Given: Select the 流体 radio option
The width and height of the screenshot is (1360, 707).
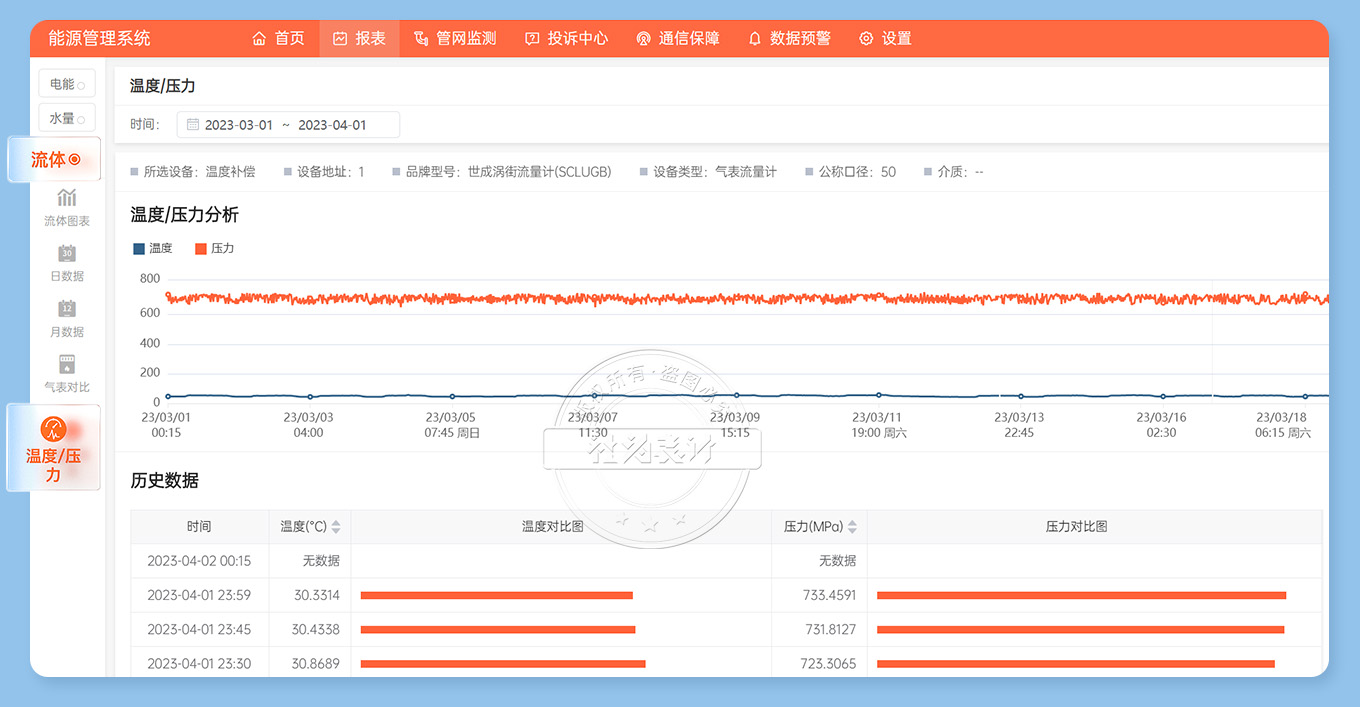Looking at the screenshot, I should [x=74, y=159].
